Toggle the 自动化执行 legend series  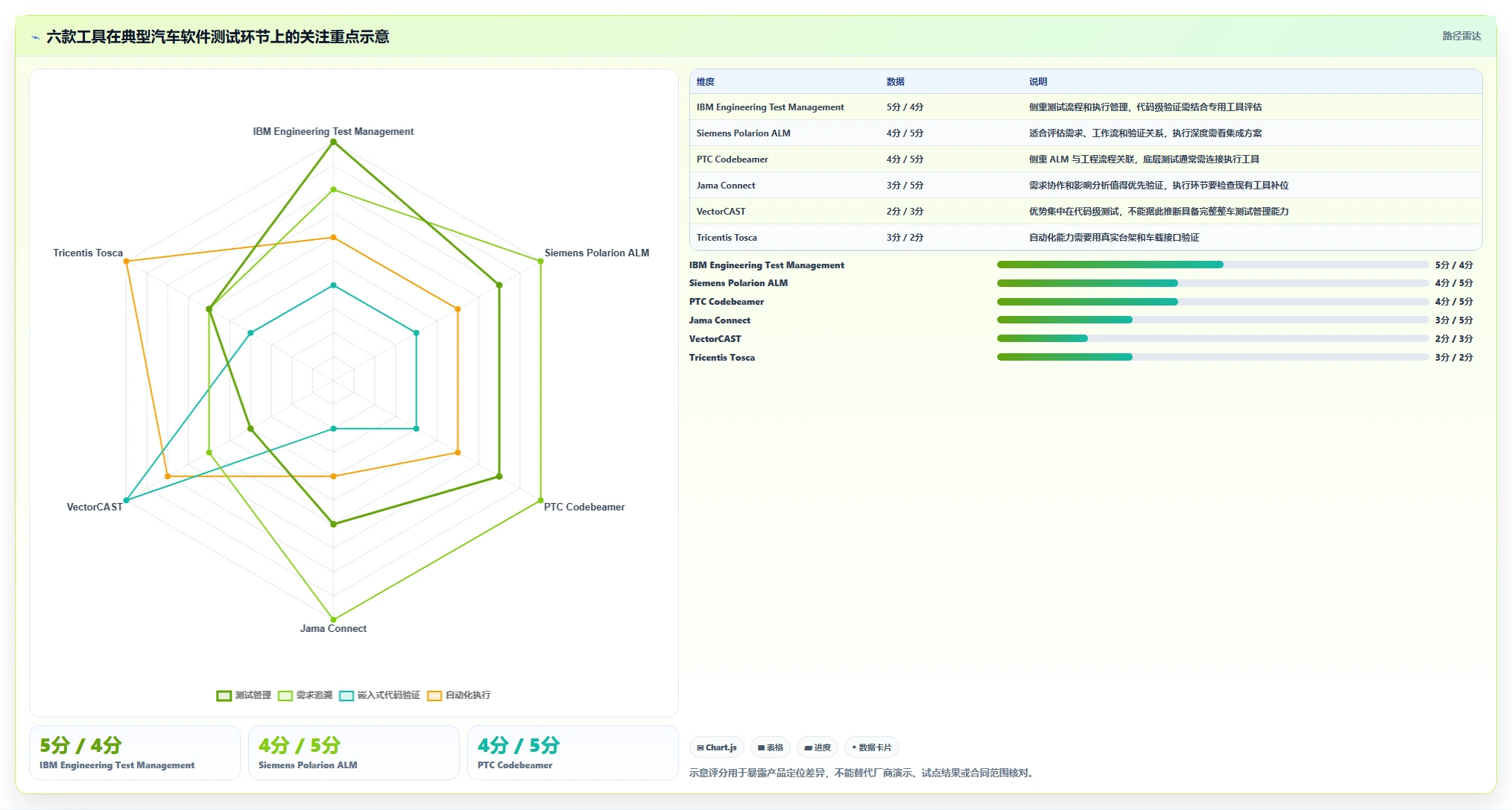tap(458, 695)
